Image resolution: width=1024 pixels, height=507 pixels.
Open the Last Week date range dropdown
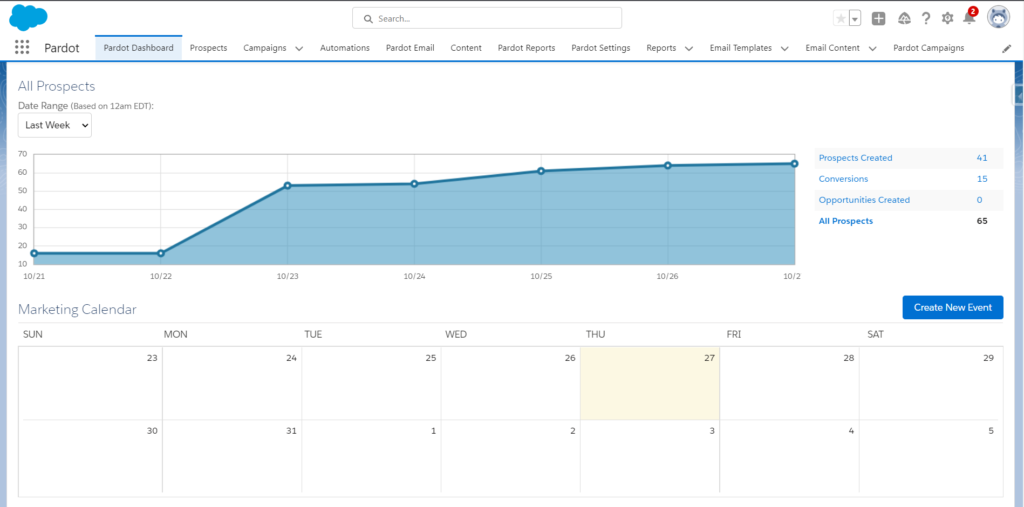[55, 125]
